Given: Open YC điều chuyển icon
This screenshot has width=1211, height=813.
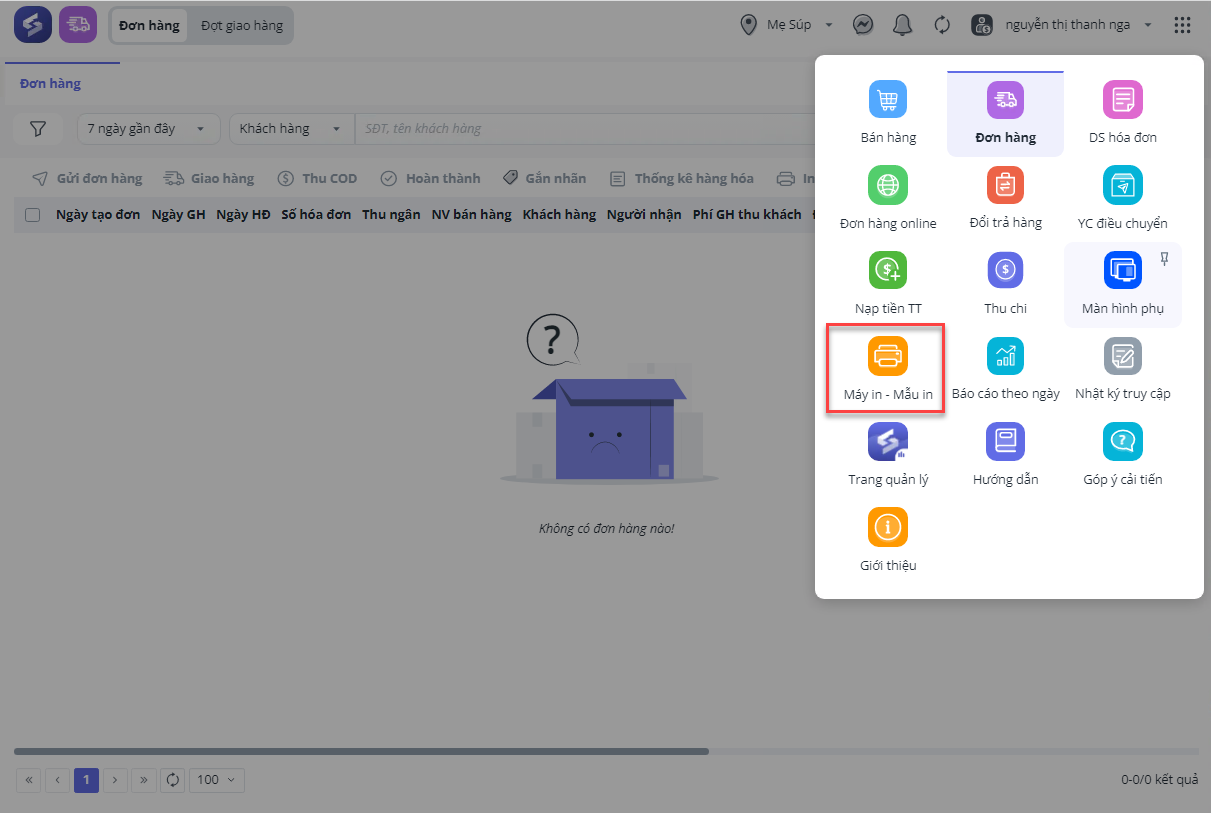Looking at the screenshot, I should point(1123,185).
